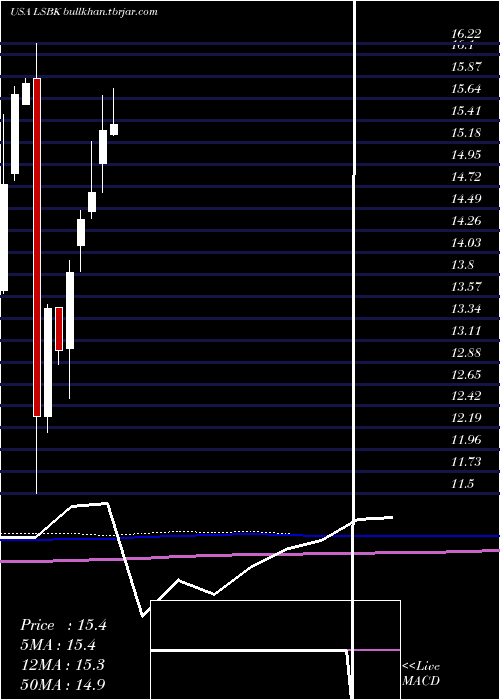Click the 14.95 price axis label
Screen dimensions: 500x700
[466, 155]
